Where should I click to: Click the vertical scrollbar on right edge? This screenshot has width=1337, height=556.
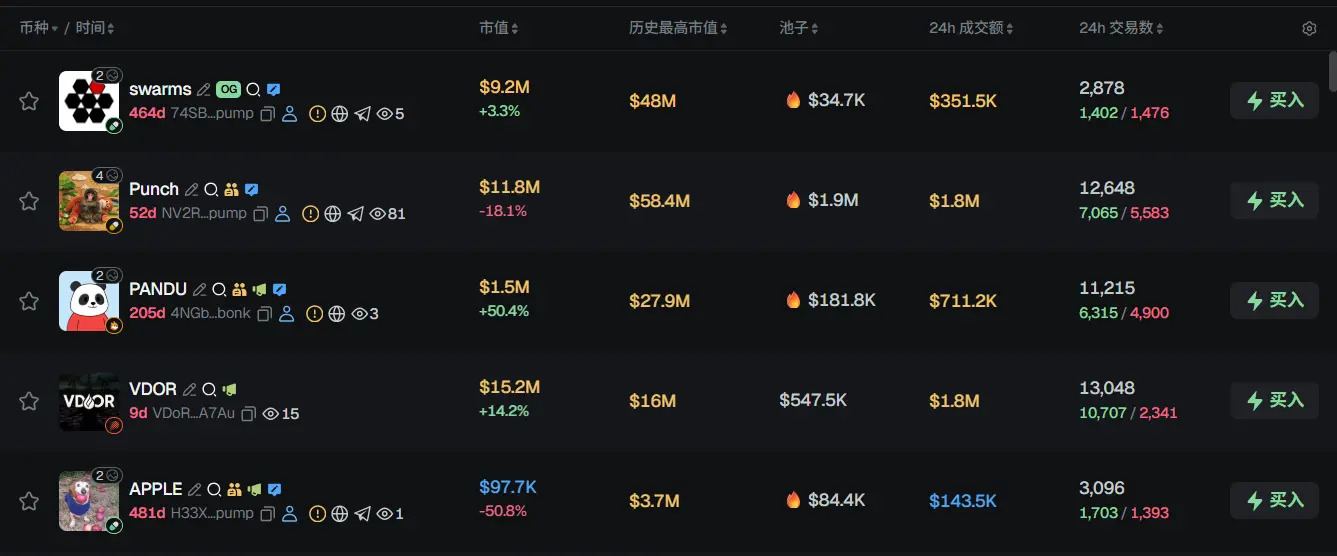coord(1332,75)
